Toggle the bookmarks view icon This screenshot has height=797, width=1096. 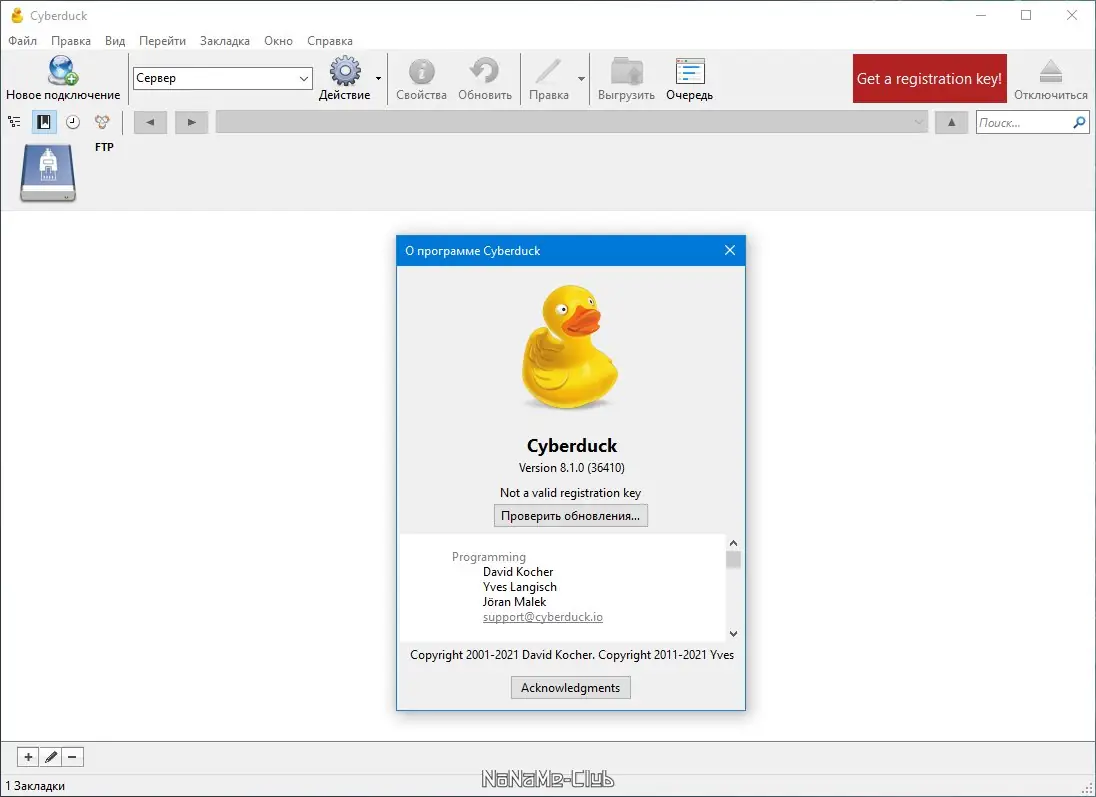pyautogui.click(x=44, y=122)
